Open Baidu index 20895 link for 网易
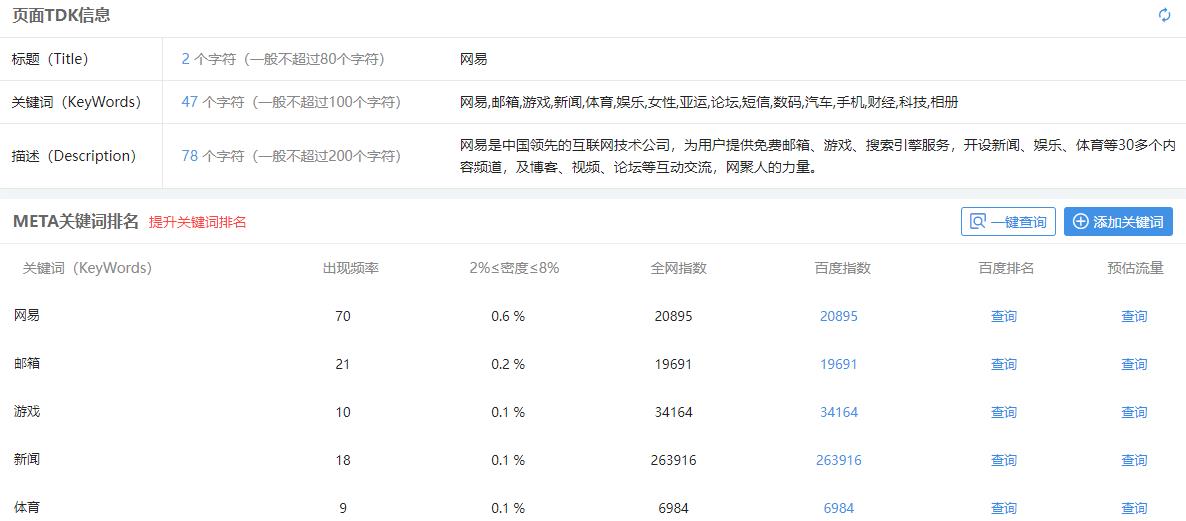This screenshot has height=521, width=1186. pos(839,316)
